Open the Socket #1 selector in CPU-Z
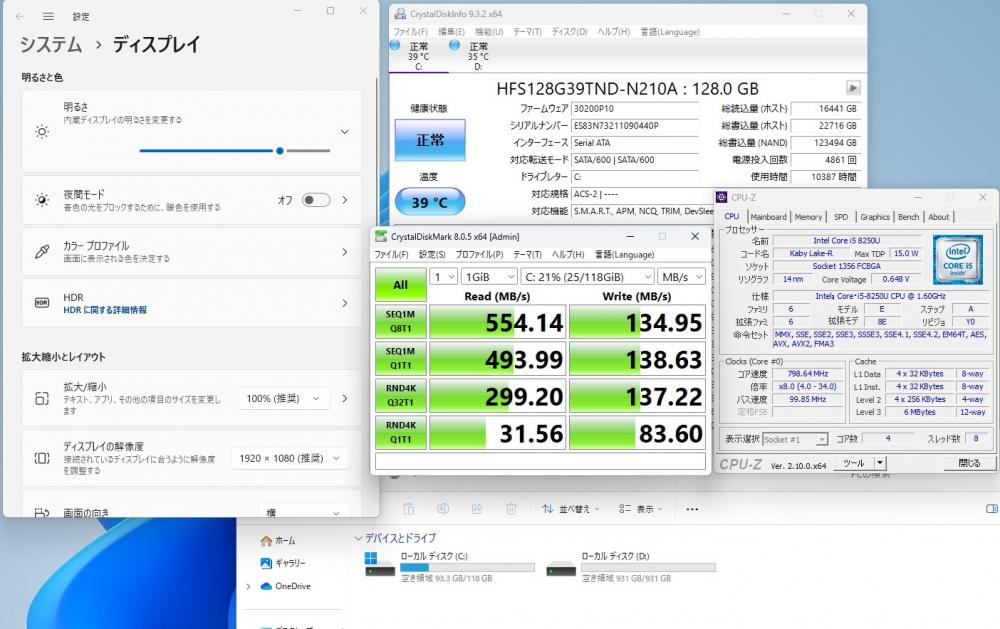 (795, 440)
